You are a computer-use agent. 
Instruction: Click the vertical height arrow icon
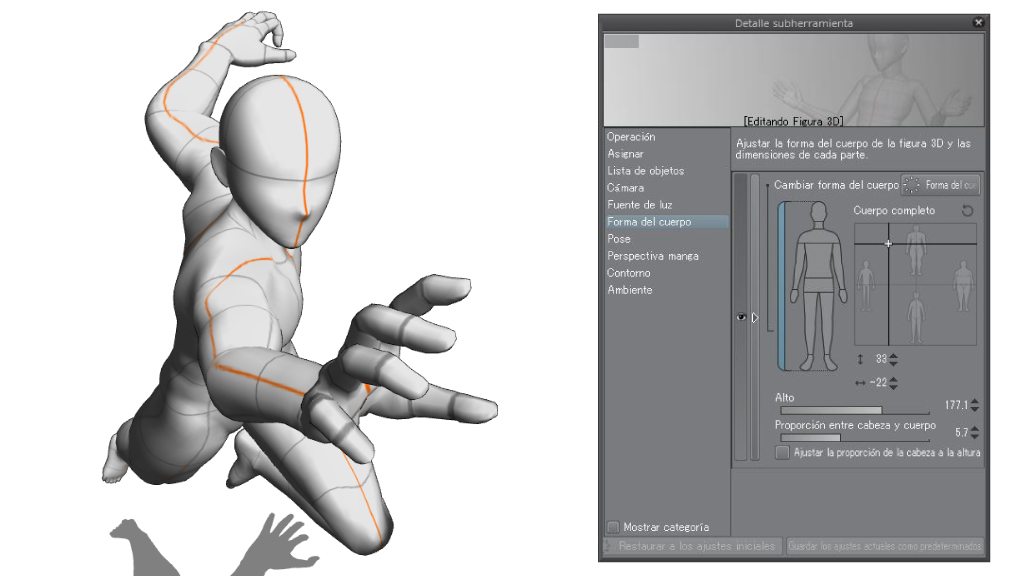tap(860, 359)
